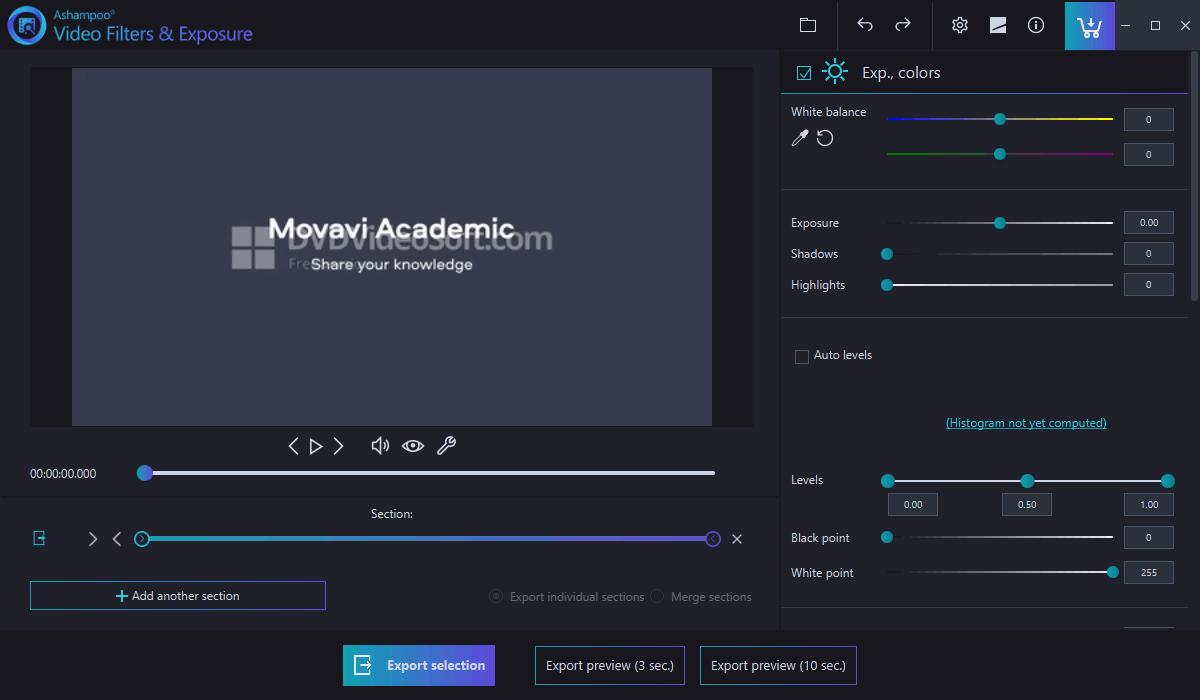Pick white balance with eyedropper

tap(799, 138)
